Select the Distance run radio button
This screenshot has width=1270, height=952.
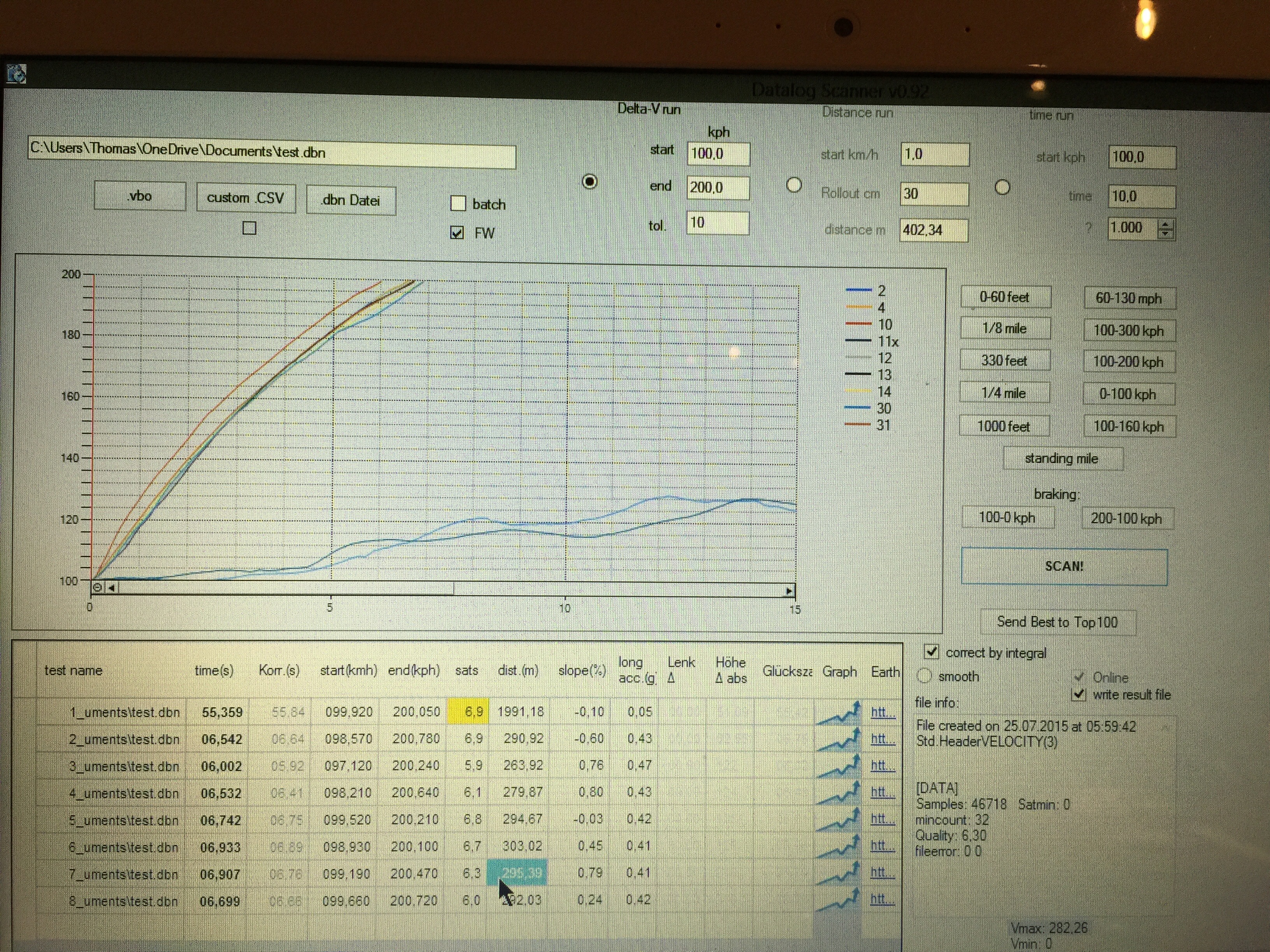[793, 185]
